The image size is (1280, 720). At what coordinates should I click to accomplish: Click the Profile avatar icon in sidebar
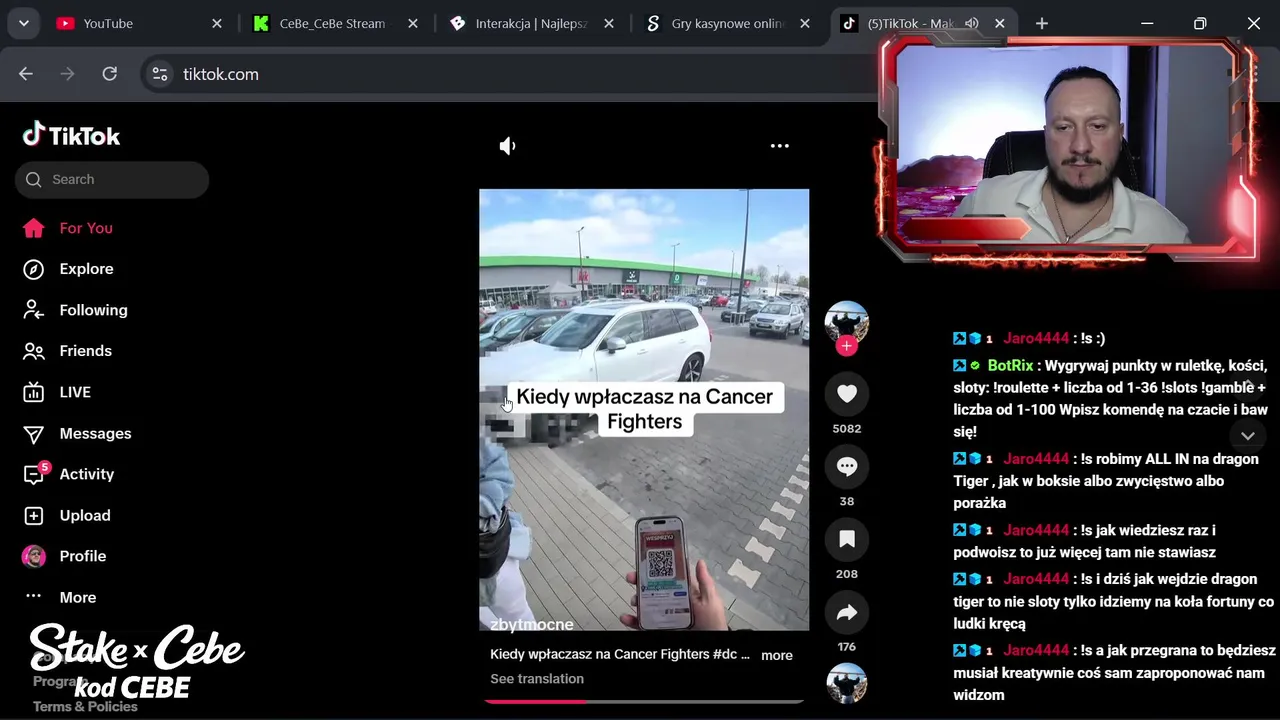[34, 556]
